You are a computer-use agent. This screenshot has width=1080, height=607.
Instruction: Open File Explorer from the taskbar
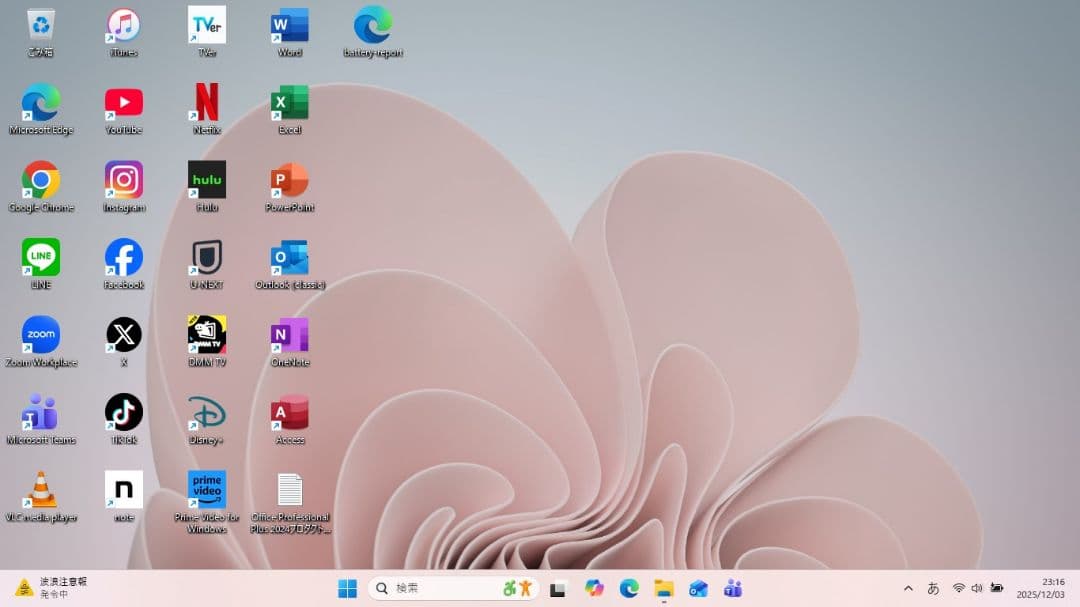click(664, 588)
